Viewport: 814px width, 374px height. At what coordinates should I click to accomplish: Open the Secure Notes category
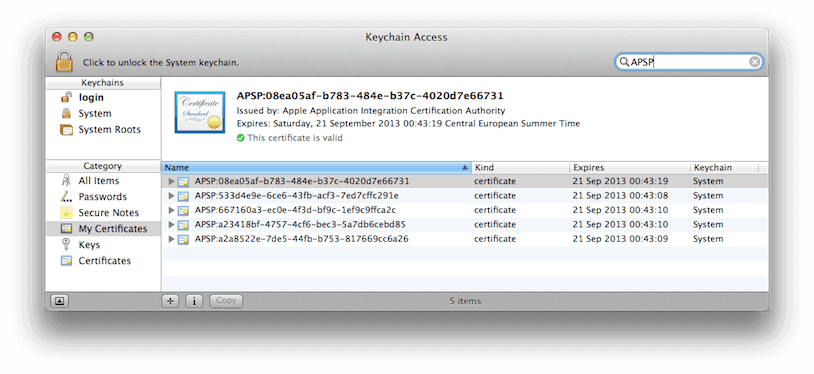[108, 213]
